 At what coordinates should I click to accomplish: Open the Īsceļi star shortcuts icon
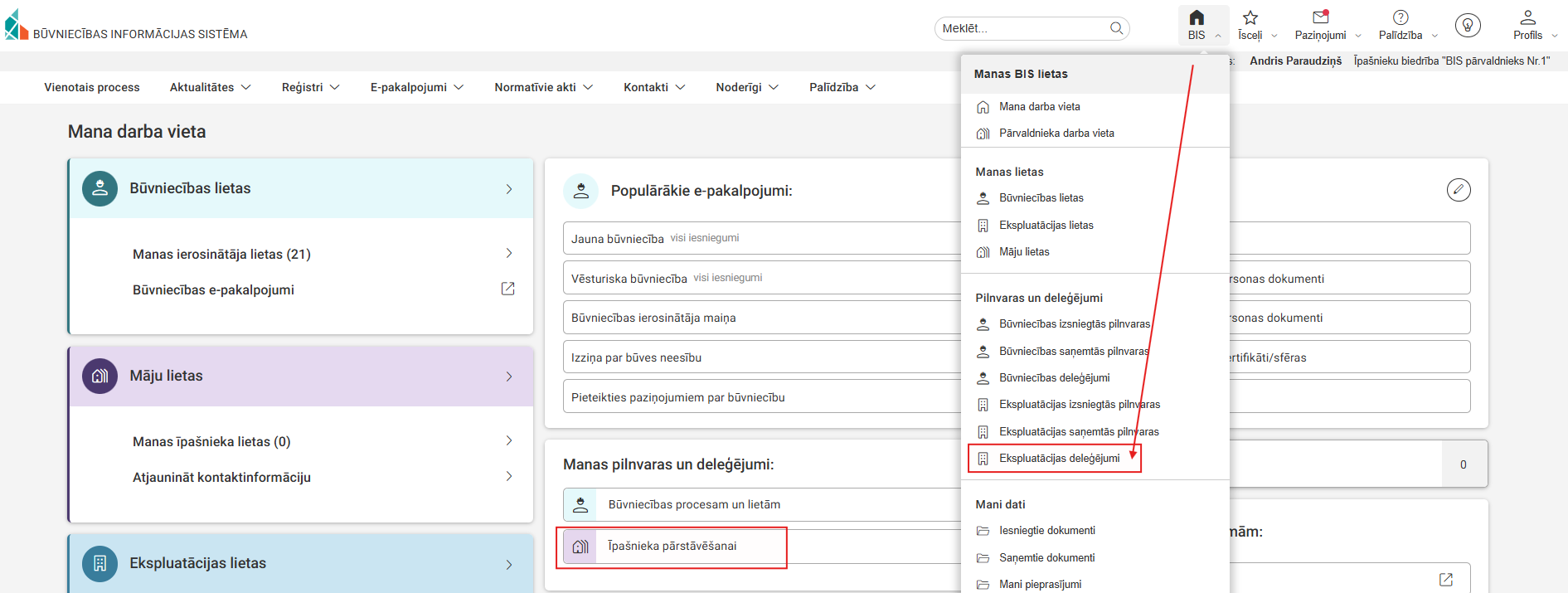[1250, 18]
